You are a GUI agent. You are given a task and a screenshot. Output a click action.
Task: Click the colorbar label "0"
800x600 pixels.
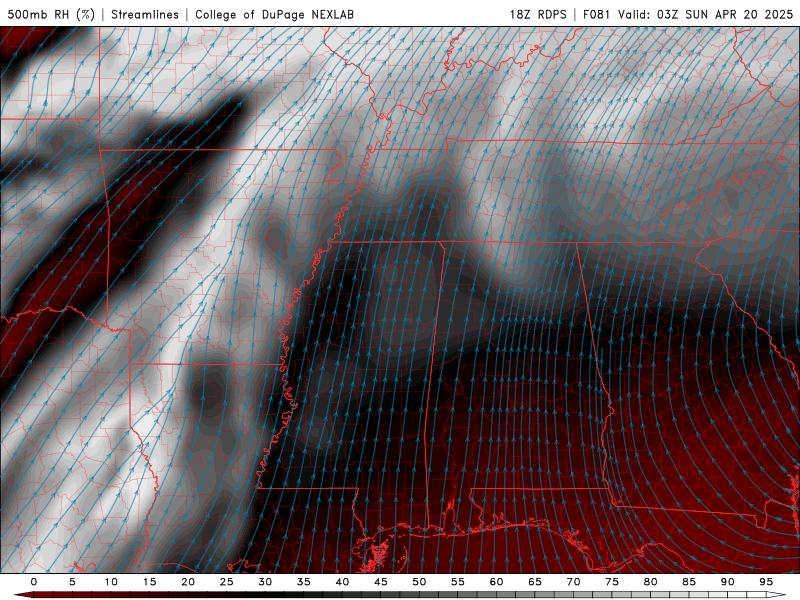click(x=34, y=582)
